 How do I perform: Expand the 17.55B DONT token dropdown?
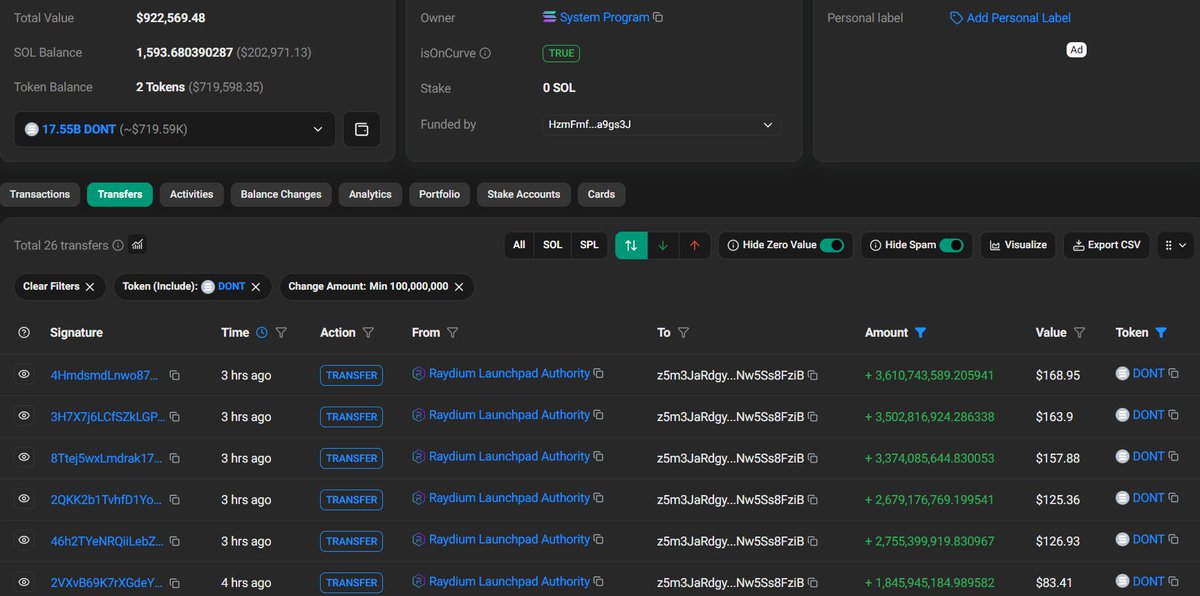point(175,129)
